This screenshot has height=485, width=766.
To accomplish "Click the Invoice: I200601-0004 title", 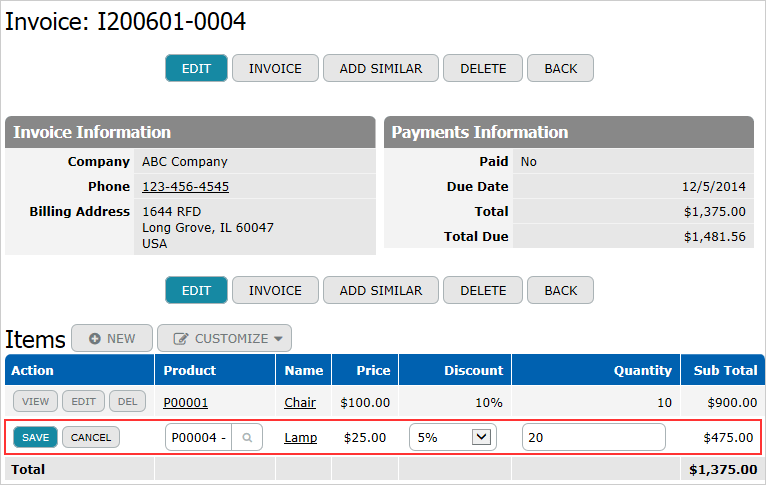I will coord(126,21).
